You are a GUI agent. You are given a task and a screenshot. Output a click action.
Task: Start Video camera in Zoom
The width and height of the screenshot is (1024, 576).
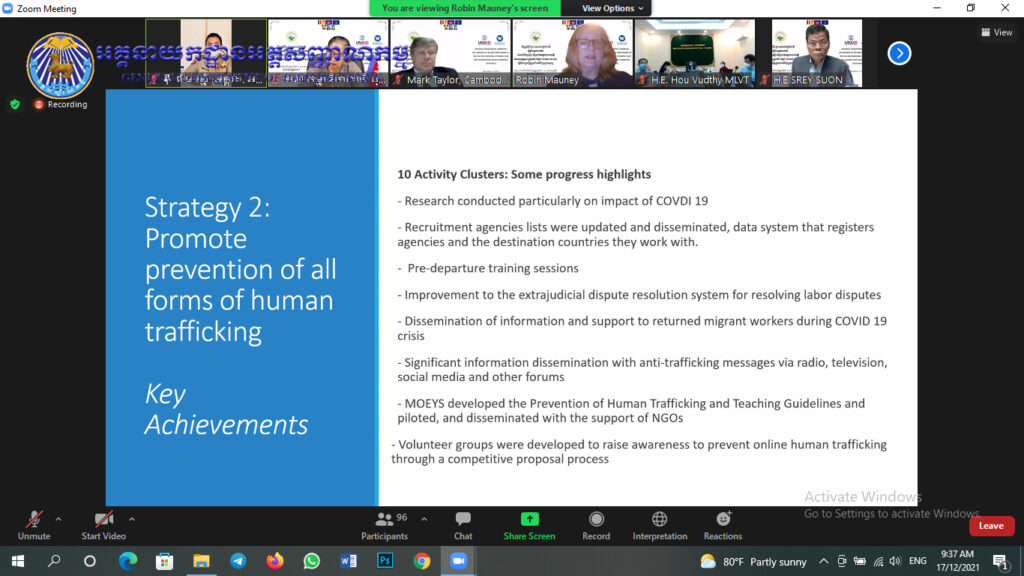pyautogui.click(x=103, y=526)
